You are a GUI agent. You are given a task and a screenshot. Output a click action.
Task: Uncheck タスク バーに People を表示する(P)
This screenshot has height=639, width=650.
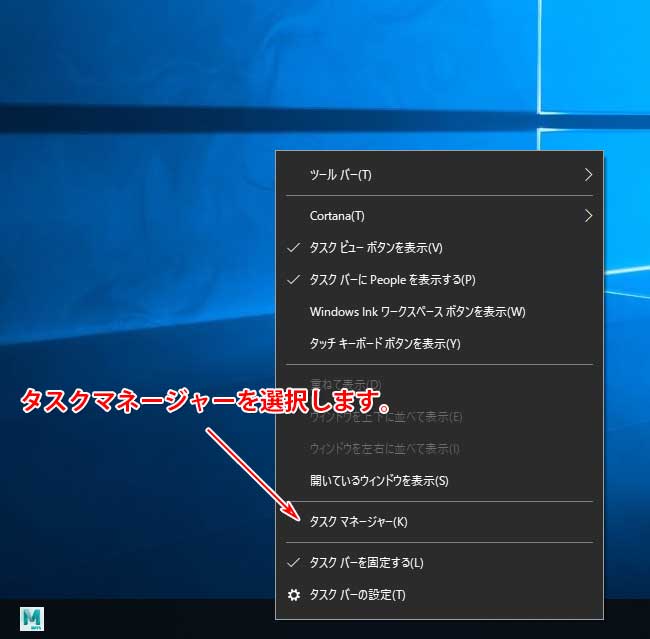tap(439, 279)
